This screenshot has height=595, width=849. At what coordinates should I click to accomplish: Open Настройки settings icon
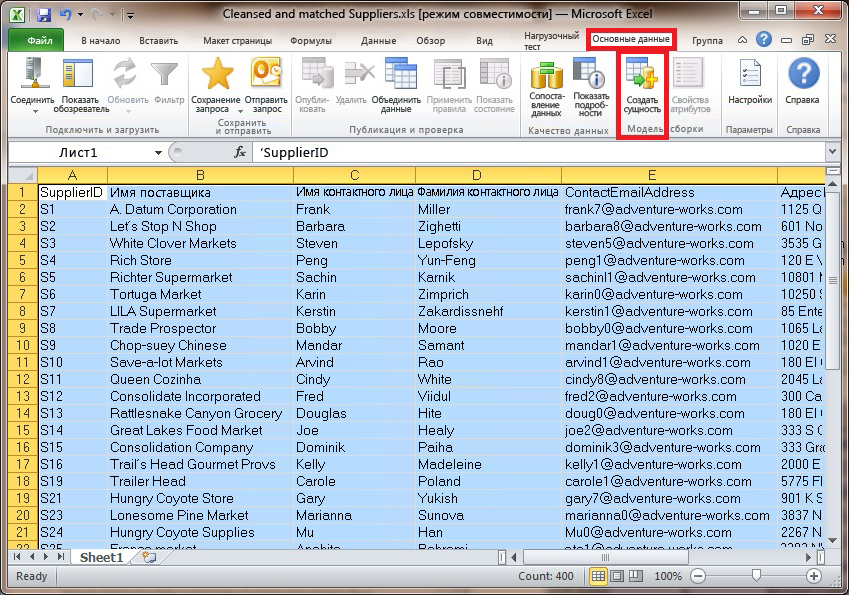(x=749, y=73)
